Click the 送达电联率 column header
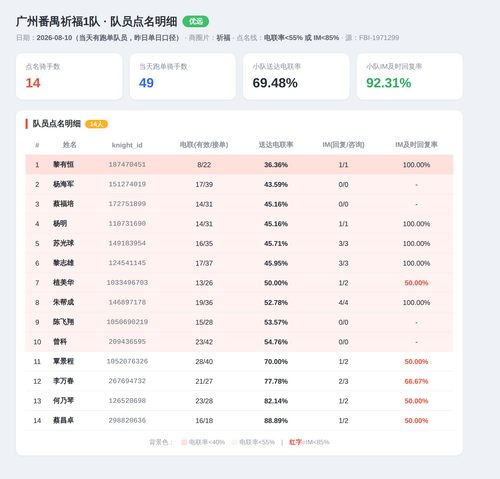This screenshot has width=500, height=479. tap(276, 145)
